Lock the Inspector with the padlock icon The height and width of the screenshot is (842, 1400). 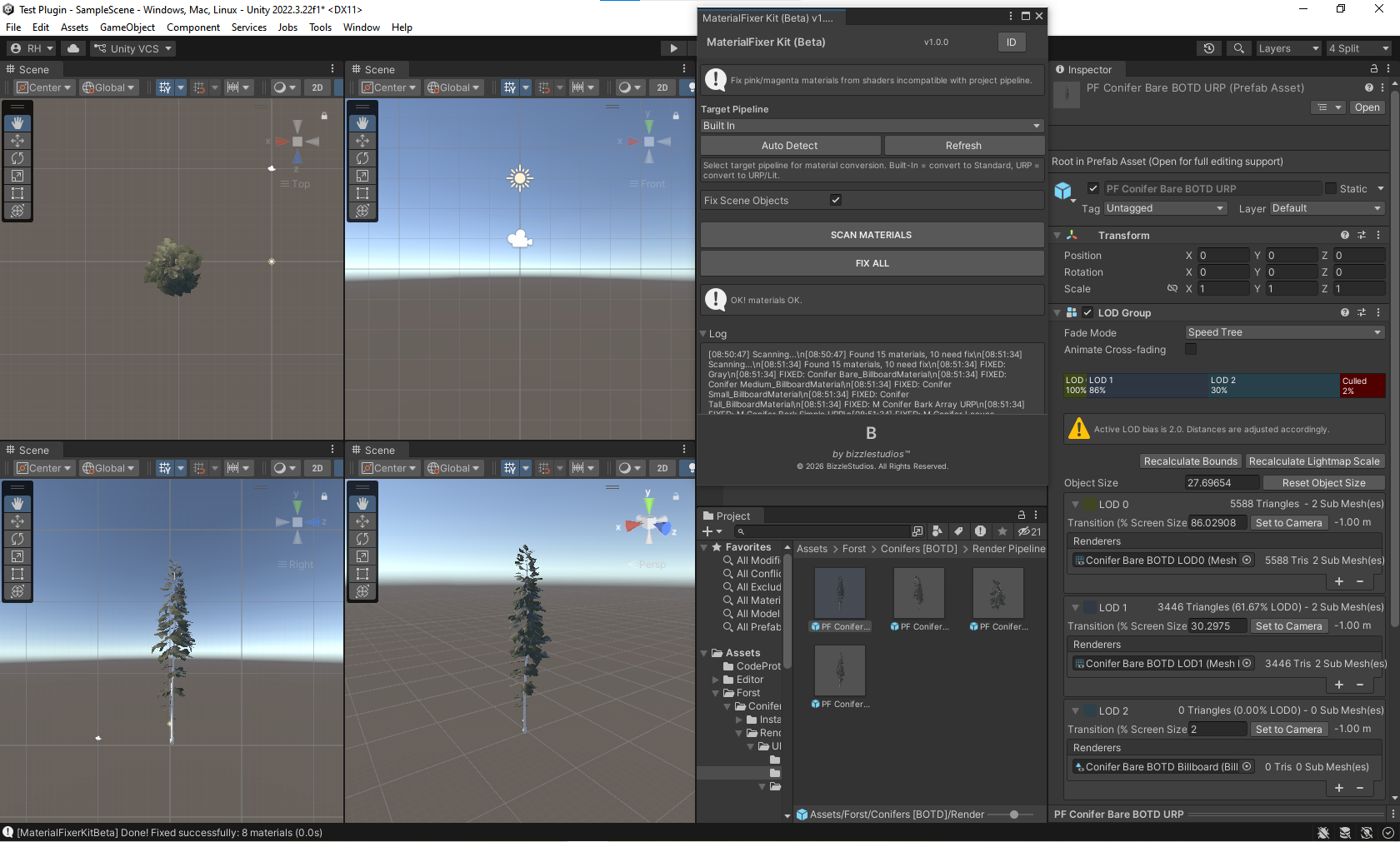coord(1374,69)
